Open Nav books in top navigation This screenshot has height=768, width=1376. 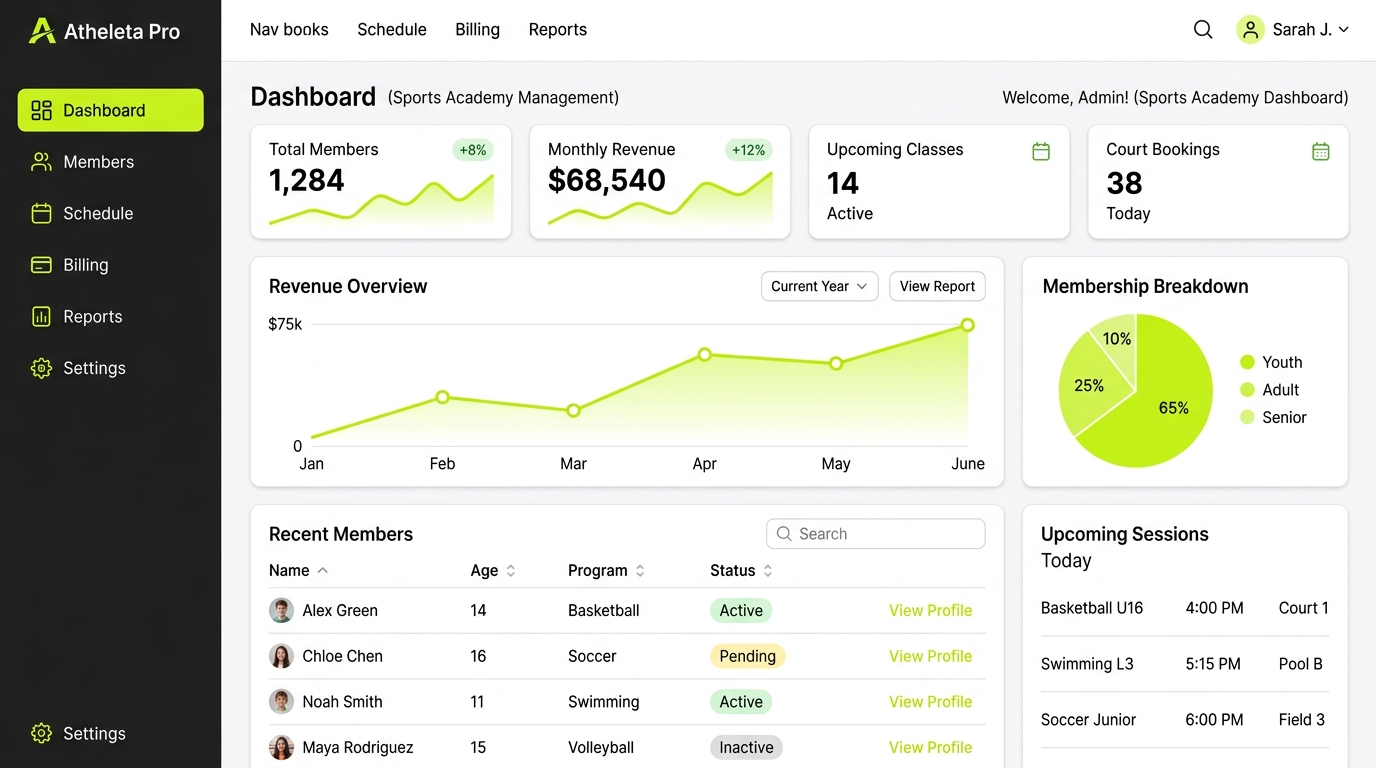(x=289, y=30)
